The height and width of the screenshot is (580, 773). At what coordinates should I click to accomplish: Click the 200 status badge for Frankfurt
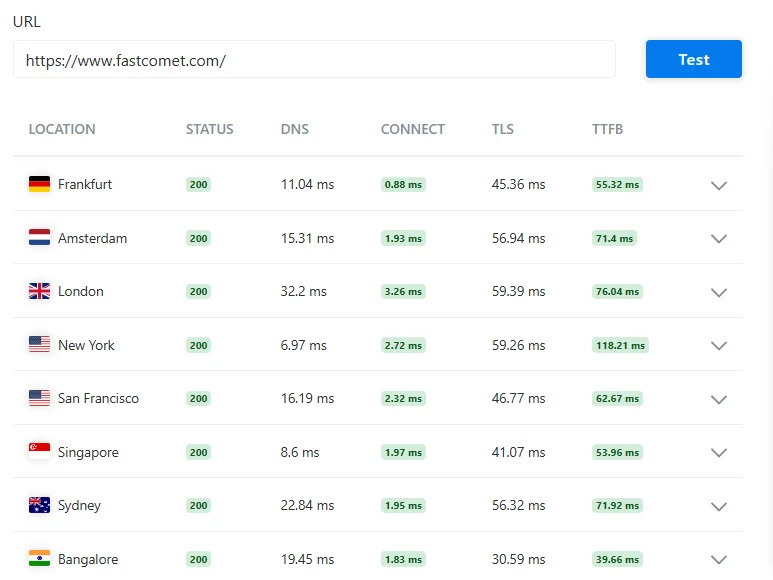click(x=198, y=184)
